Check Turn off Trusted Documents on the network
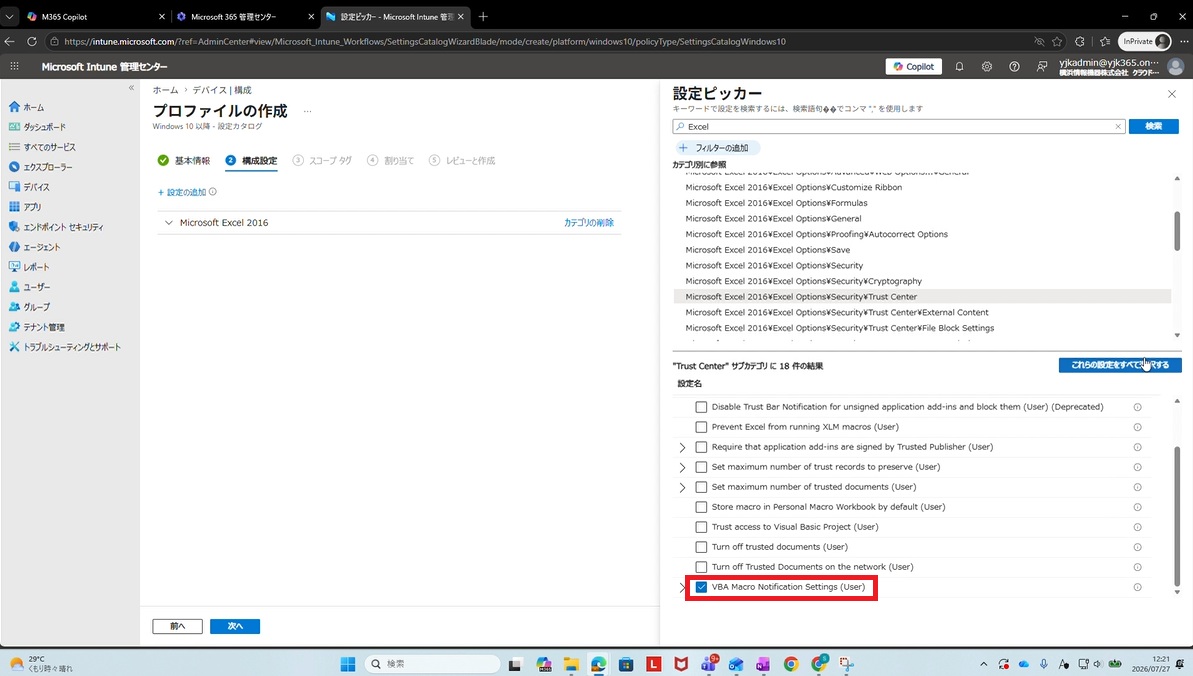 click(701, 567)
